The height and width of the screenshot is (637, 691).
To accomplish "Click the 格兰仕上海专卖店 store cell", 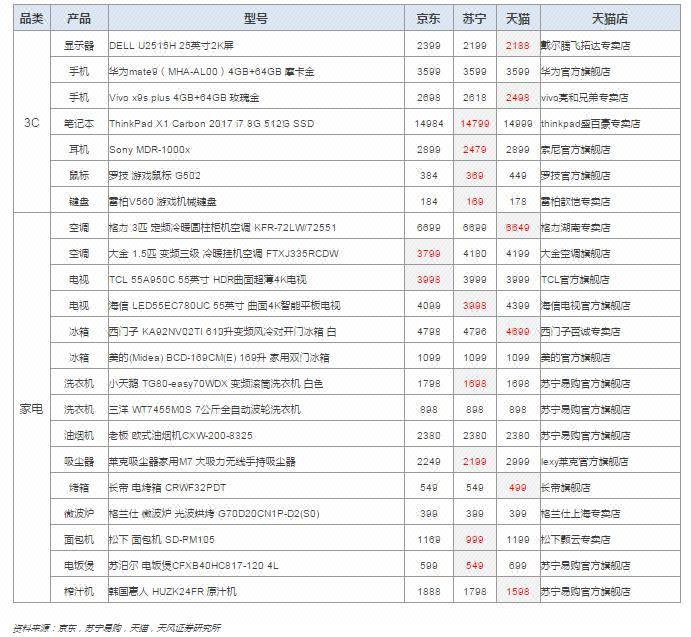I will coord(610,514).
